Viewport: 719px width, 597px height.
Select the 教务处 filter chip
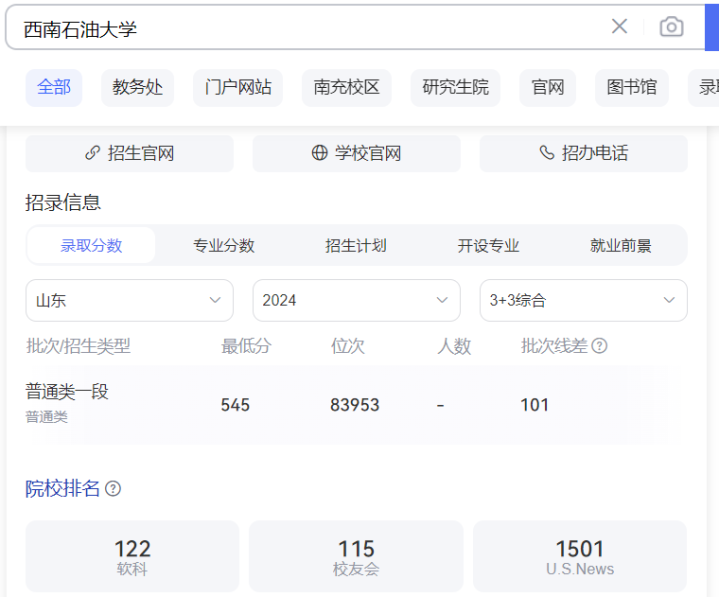tap(138, 88)
